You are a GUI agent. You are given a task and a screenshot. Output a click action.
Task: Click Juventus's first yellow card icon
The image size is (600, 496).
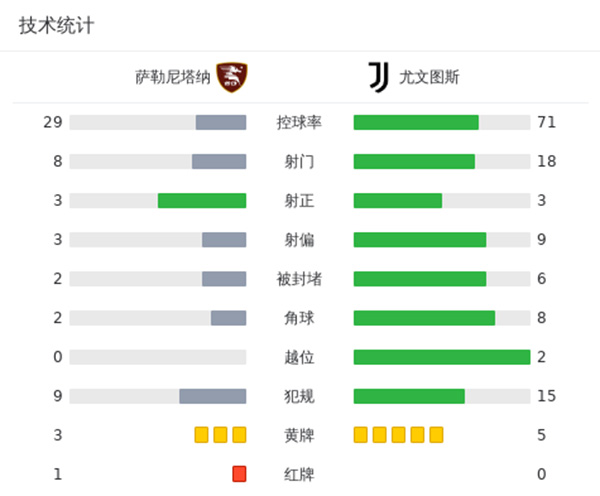point(361,435)
